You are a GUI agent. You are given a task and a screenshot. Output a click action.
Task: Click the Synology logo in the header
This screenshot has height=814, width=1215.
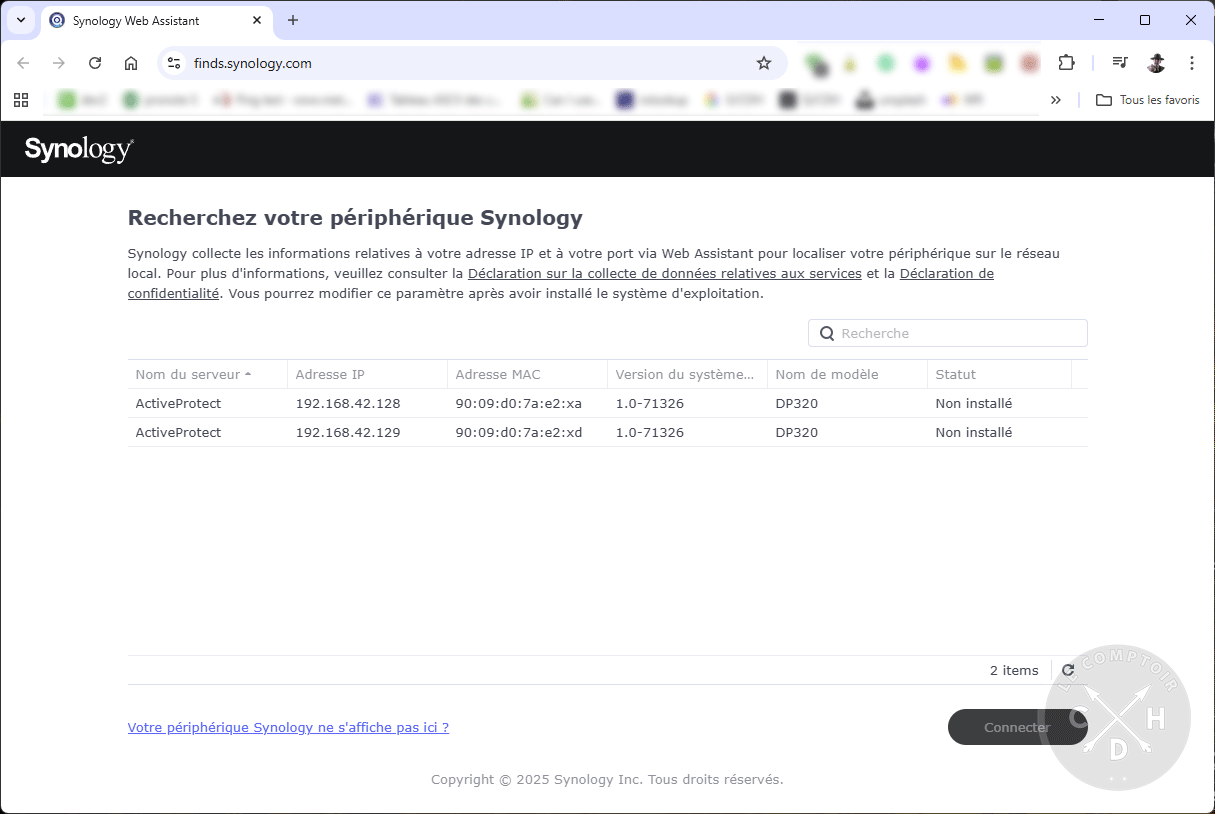pyautogui.click(x=79, y=148)
